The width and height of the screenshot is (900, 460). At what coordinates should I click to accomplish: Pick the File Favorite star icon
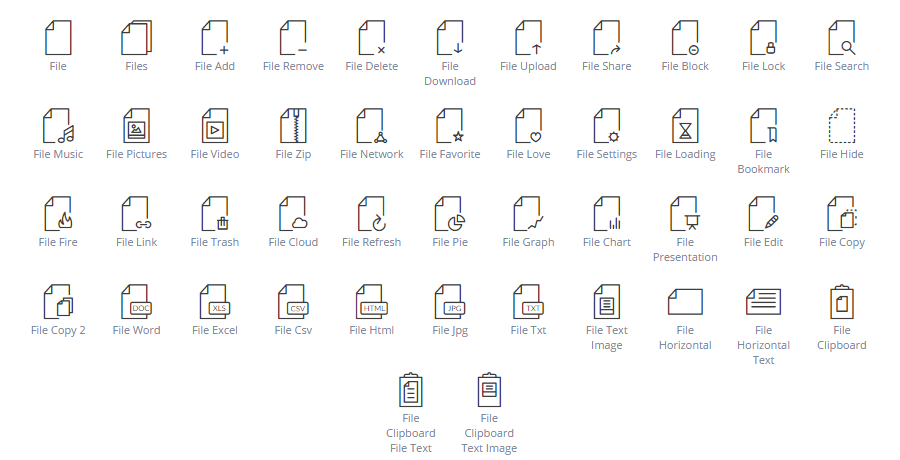tap(450, 126)
